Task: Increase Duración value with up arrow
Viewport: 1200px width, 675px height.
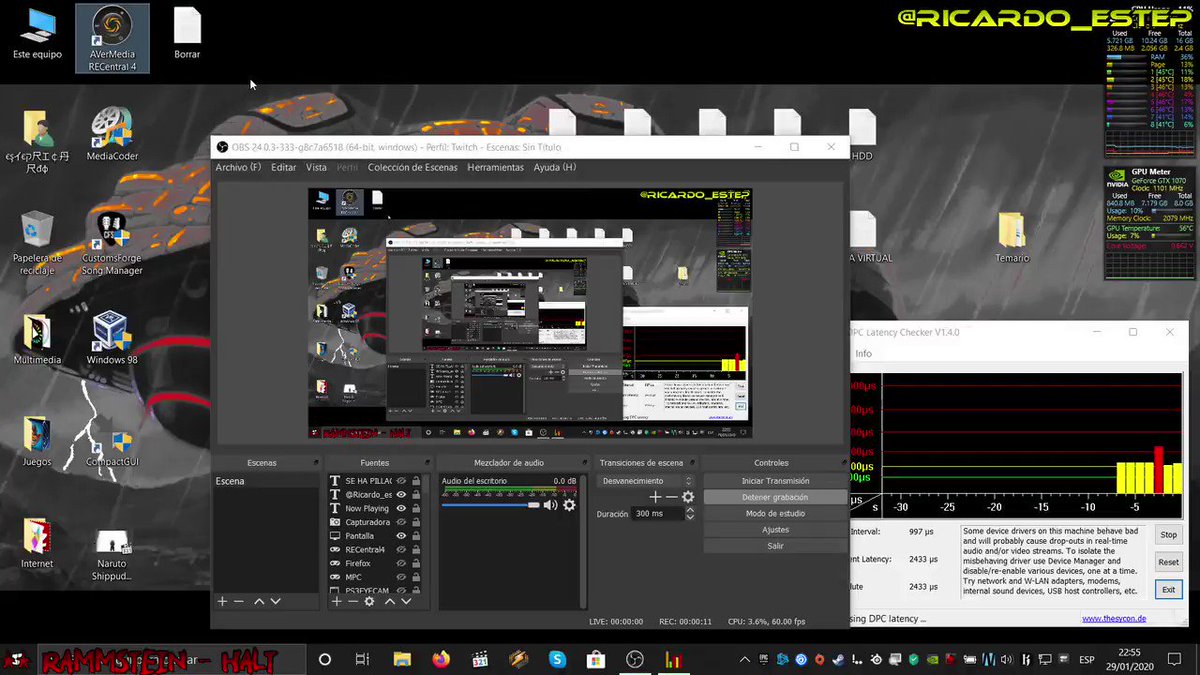Action: point(689,510)
